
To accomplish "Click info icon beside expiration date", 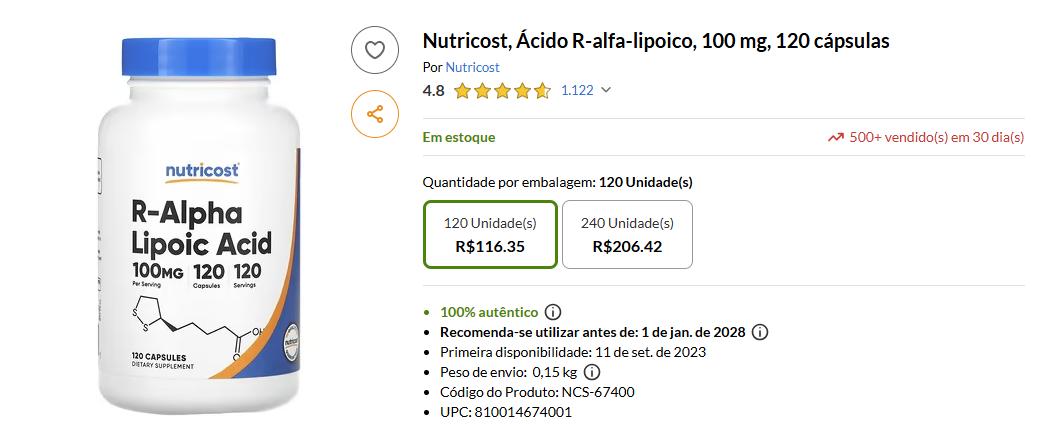I will 760,332.
